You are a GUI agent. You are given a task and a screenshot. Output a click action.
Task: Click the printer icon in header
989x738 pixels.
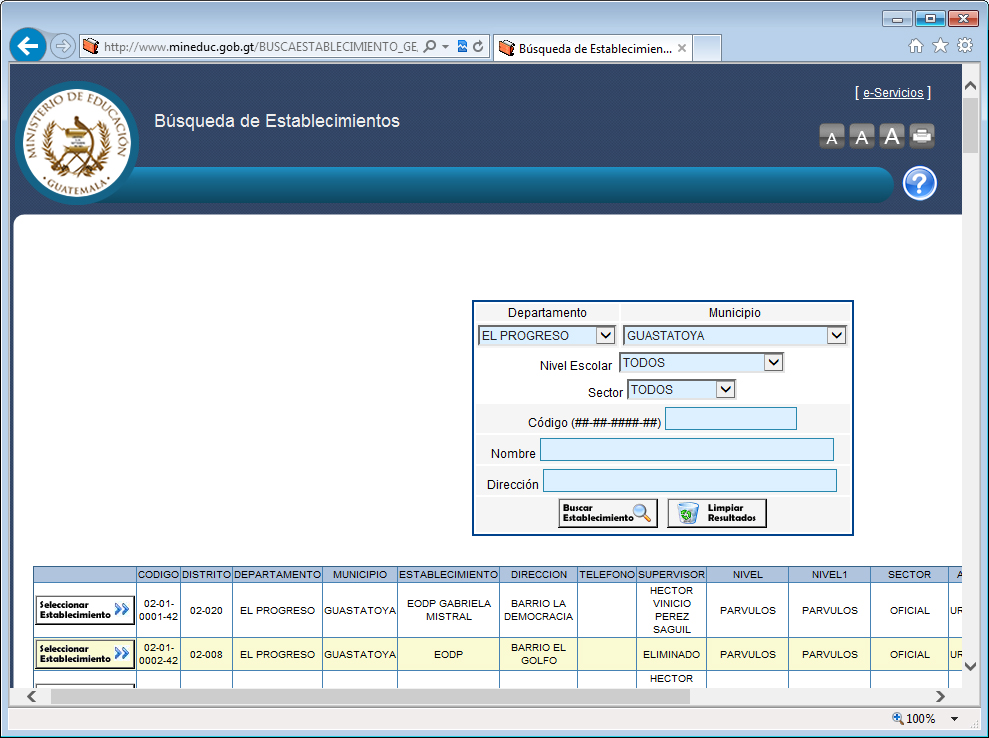pyautogui.click(x=922, y=136)
